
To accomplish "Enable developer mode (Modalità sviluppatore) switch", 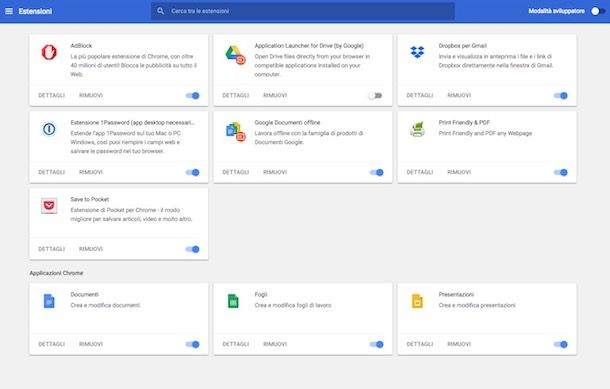I will click(x=597, y=11).
